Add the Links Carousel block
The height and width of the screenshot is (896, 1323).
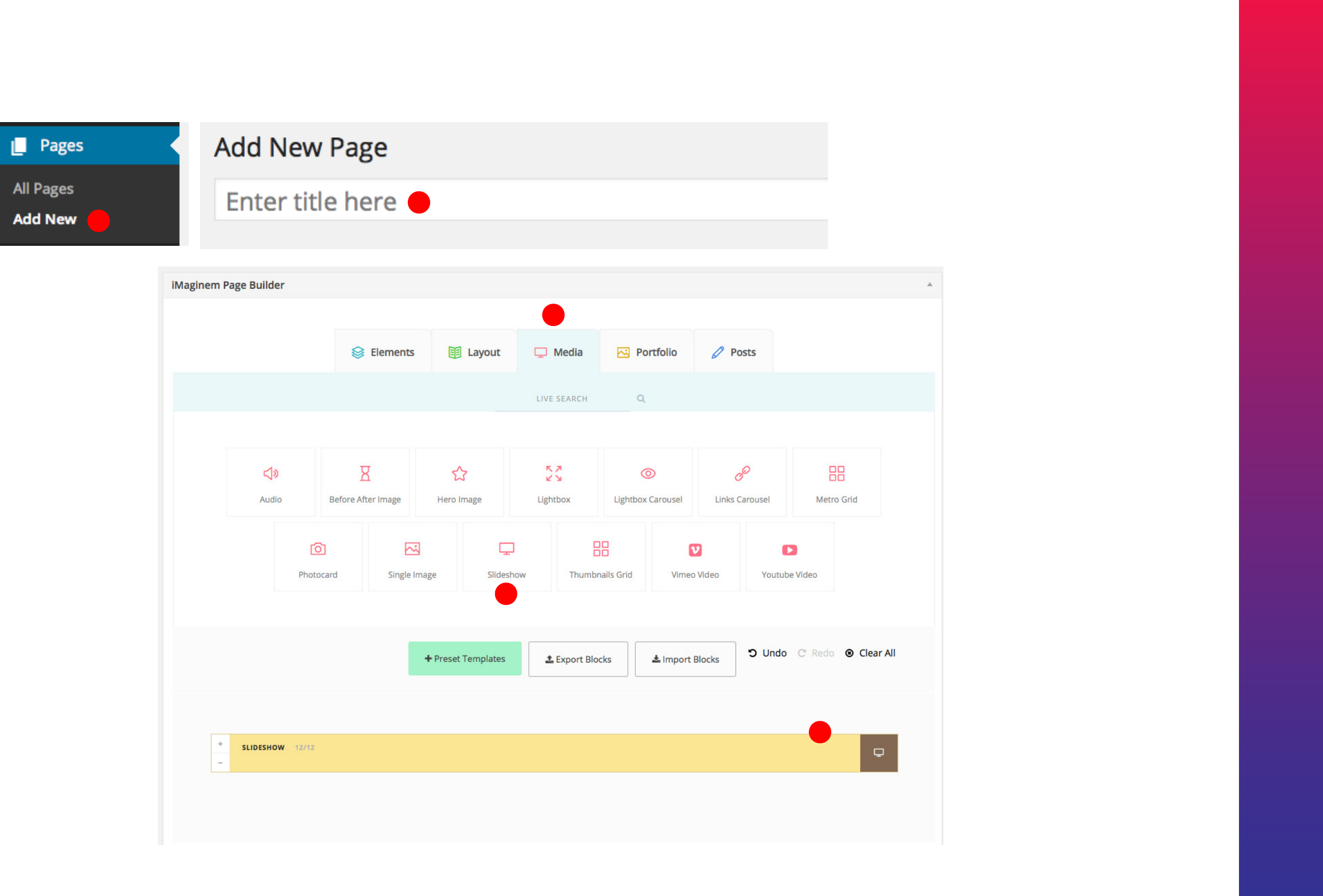[x=742, y=482]
